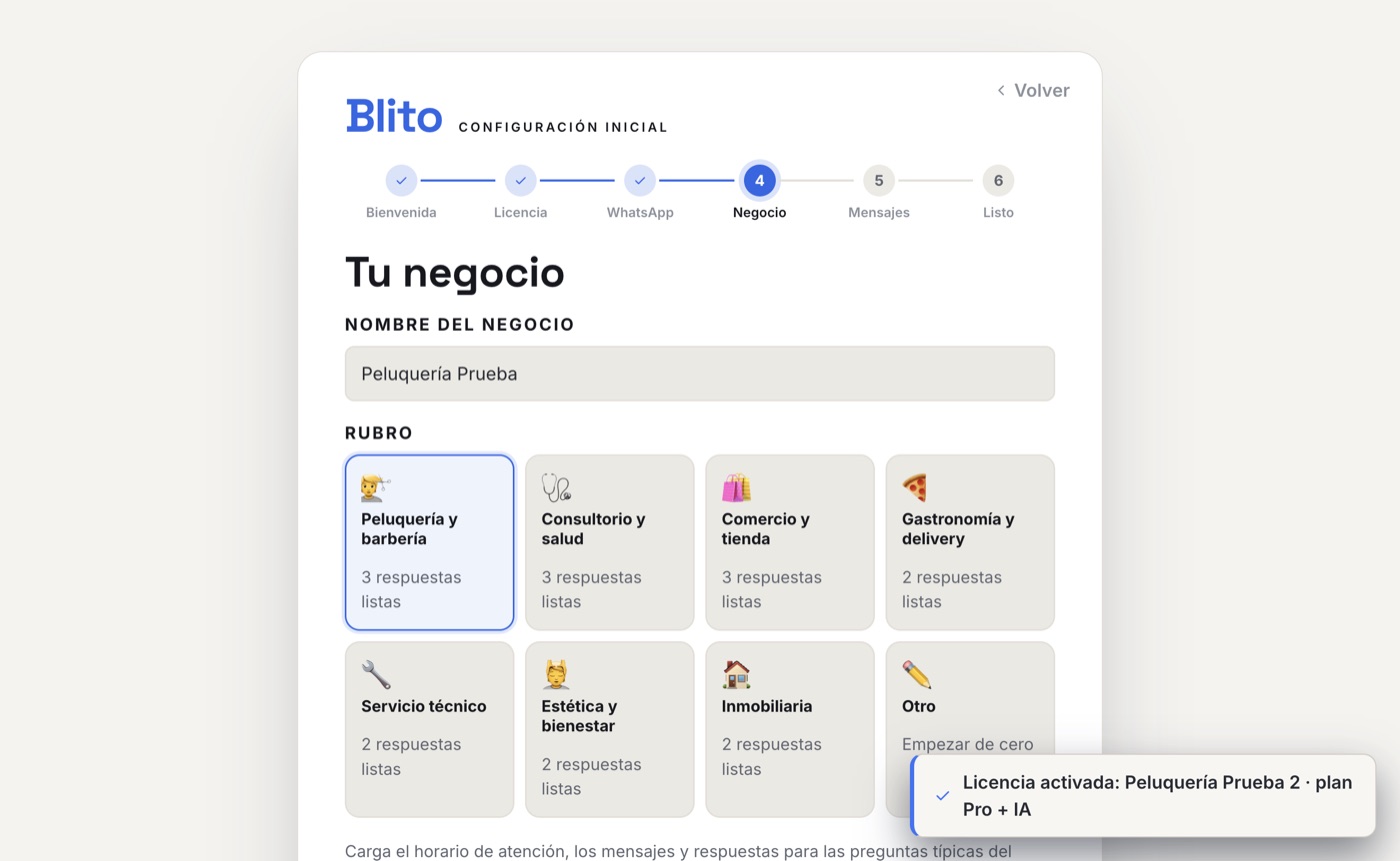The width and height of the screenshot is (1400, 861).
Task: Click the Mensajes step label
Action: click(879, 213)
